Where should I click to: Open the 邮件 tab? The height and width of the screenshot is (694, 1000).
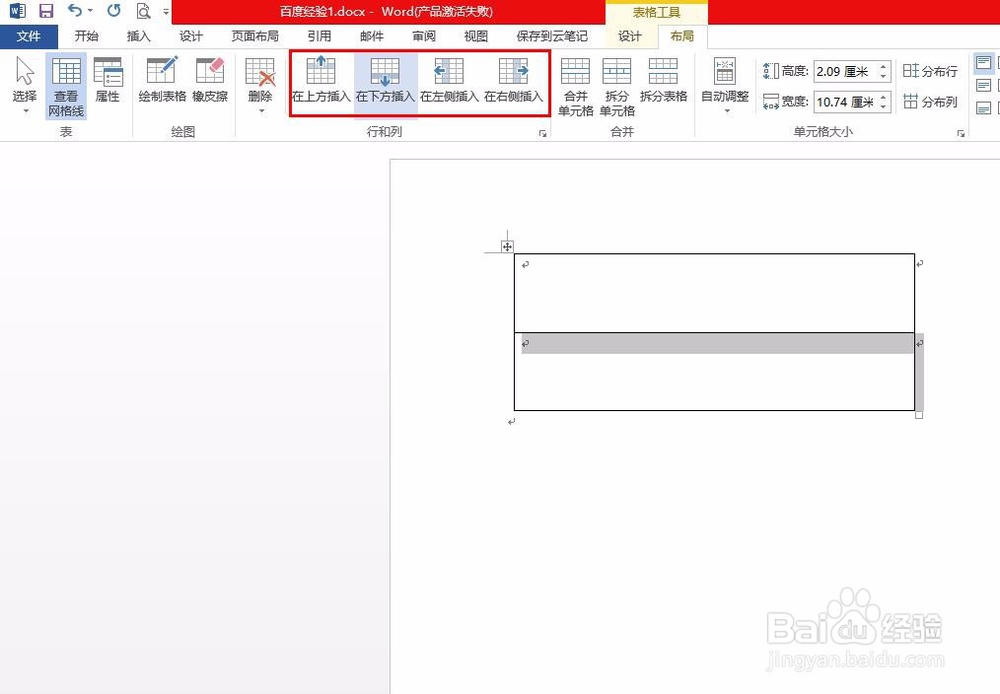371,36
